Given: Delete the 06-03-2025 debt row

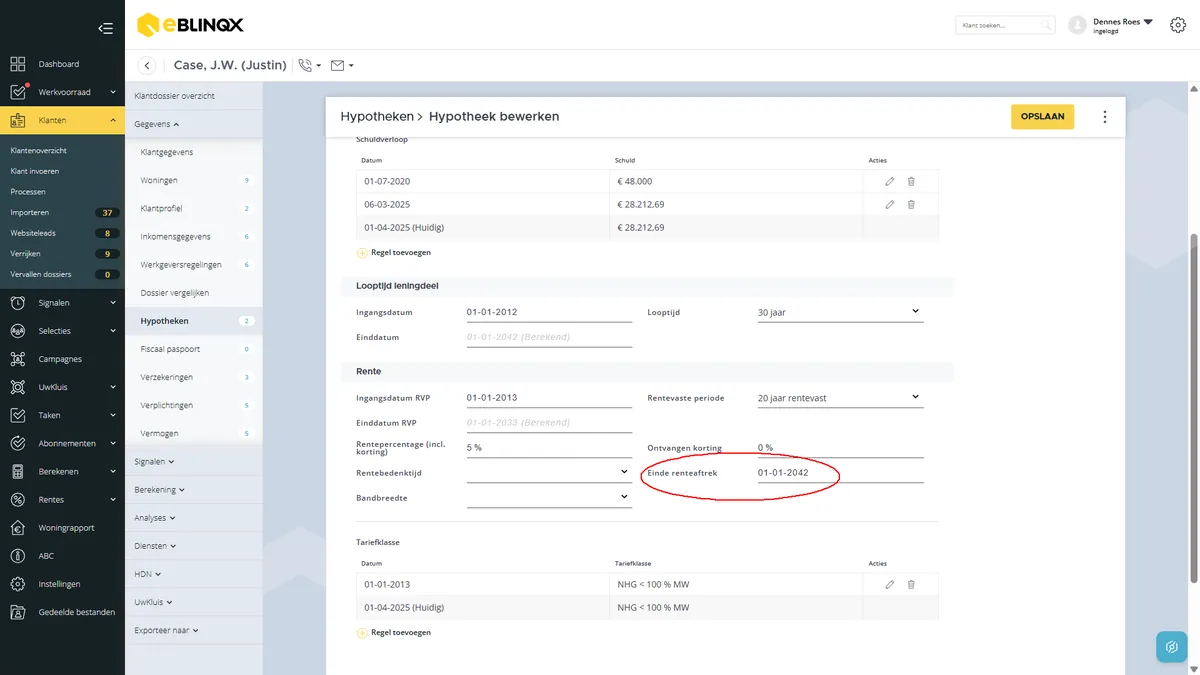Looking at the screenshot, I should (911, 204).
